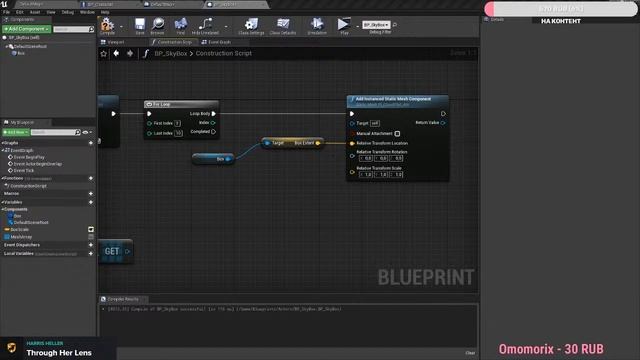This screenshot has width=640, height=360.
Task: Open the Edit menu
Action: [19, 12]
